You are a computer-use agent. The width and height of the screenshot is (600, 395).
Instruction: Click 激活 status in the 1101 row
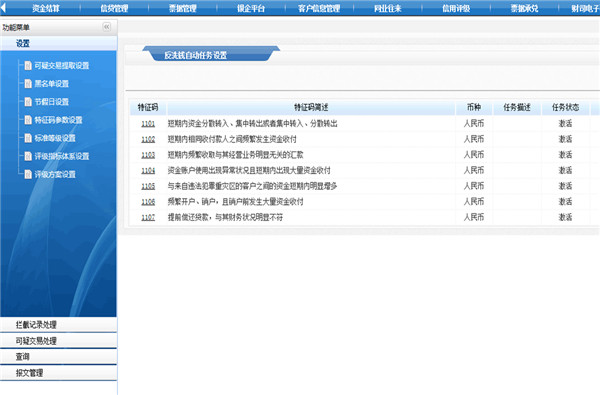[x=565, y=123]
